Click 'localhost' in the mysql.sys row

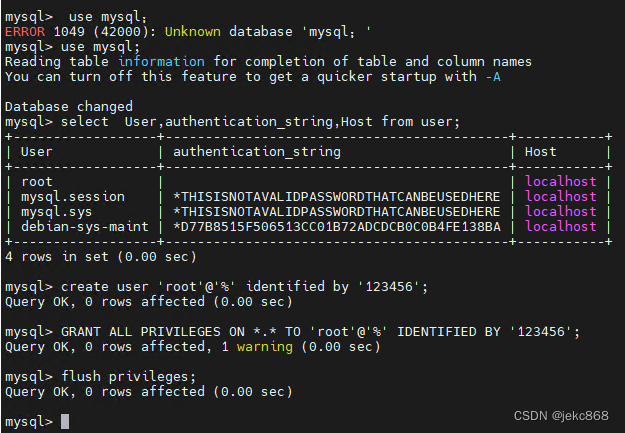[x=561, y=211]
